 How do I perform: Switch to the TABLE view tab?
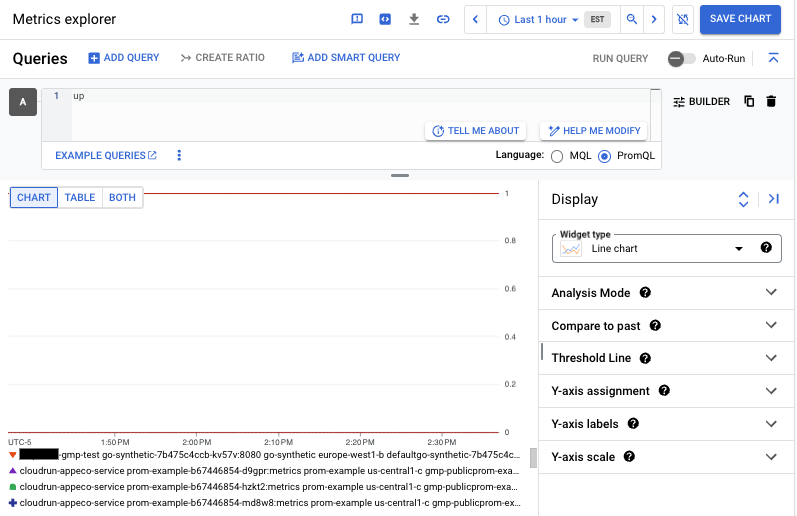tap(80, 198)
